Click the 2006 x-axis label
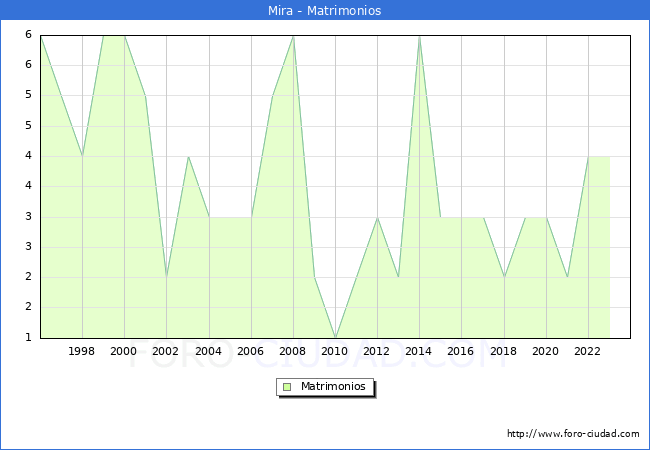This screenshot has width=650, height=450. (x=251, y=351)
